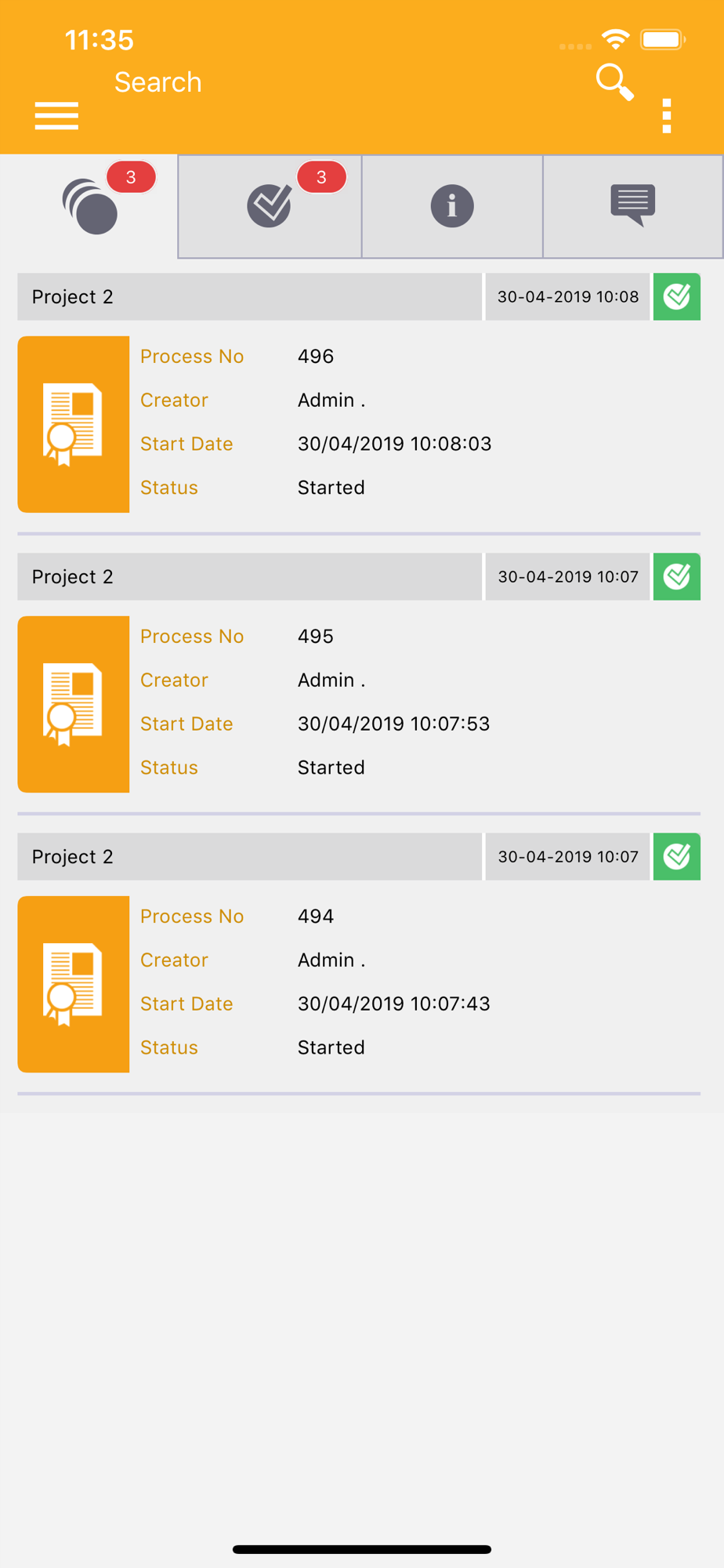The height and width of the screenshot is (1568, 724).
Task: Tap the red badge on the approvals tab
Action: click(x=321, y=177)
